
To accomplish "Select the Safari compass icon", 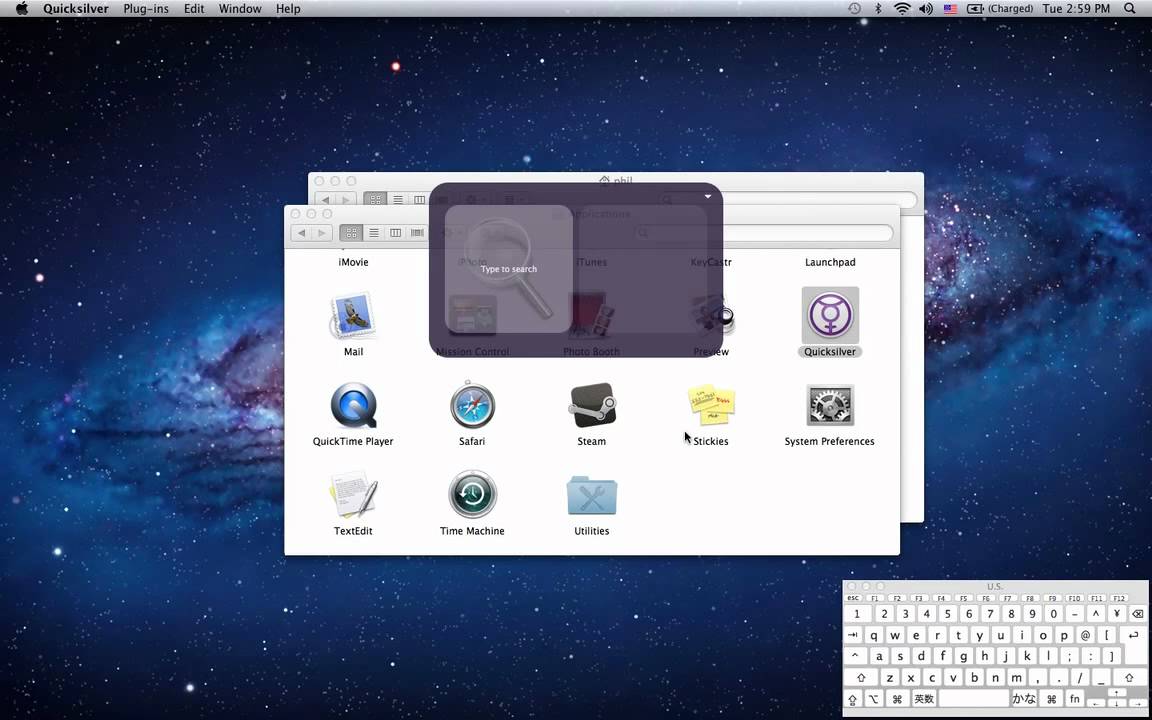I will coord(472,406).
